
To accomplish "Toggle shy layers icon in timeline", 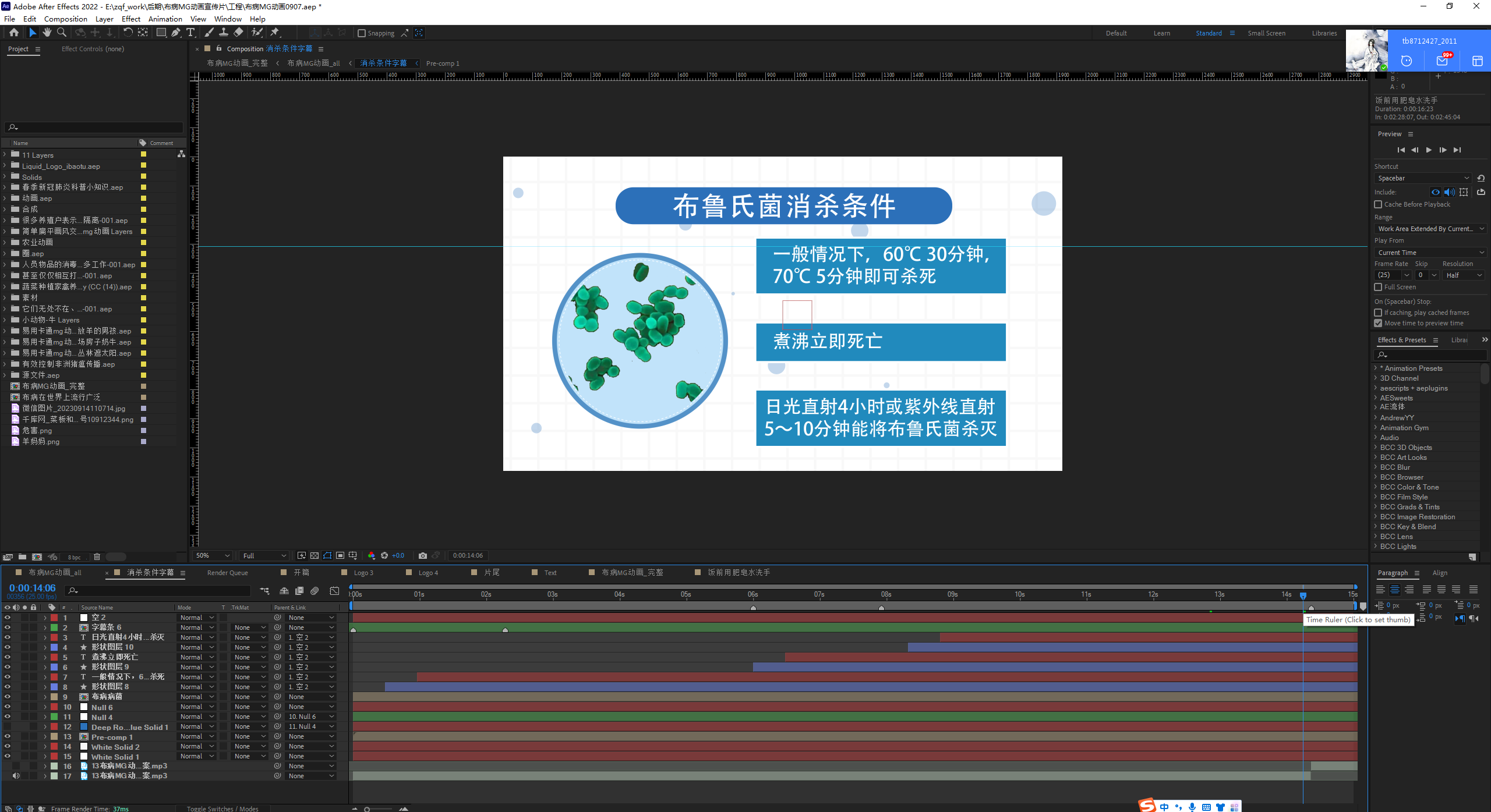I will pos(284,591).
